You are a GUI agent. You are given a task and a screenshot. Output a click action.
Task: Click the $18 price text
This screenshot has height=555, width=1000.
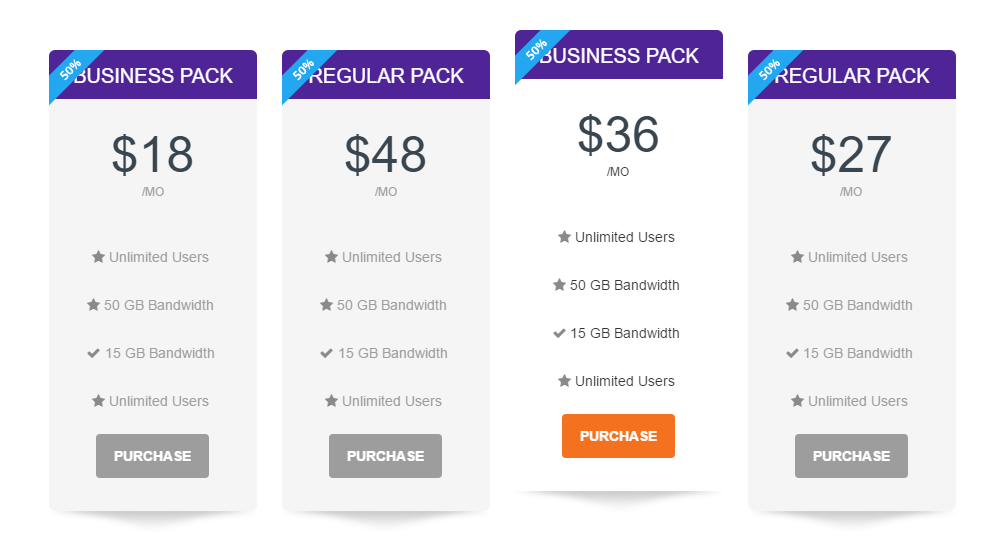152,155
